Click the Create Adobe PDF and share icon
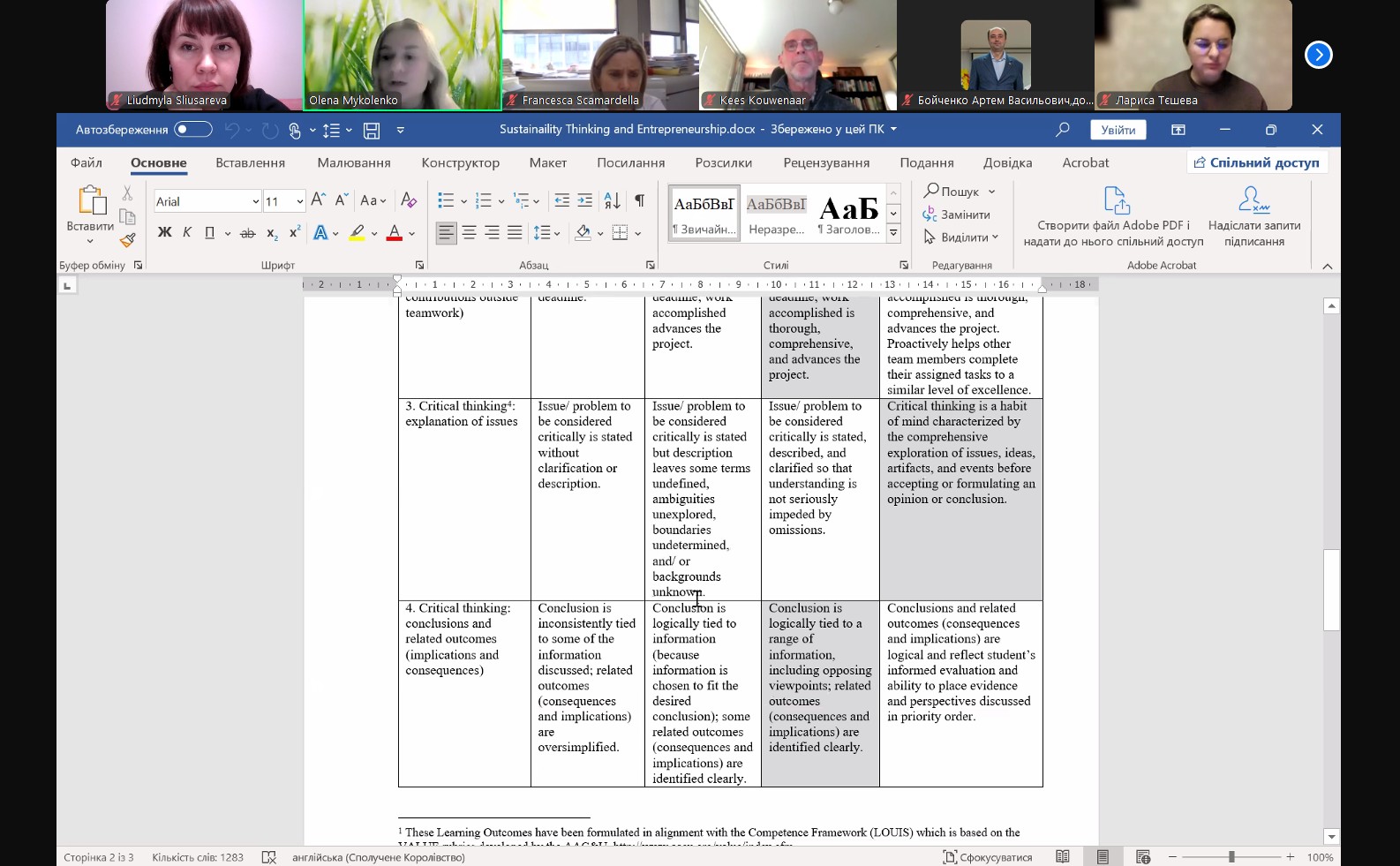Viewport: 1400px width, 866px height. [1116, 200]
